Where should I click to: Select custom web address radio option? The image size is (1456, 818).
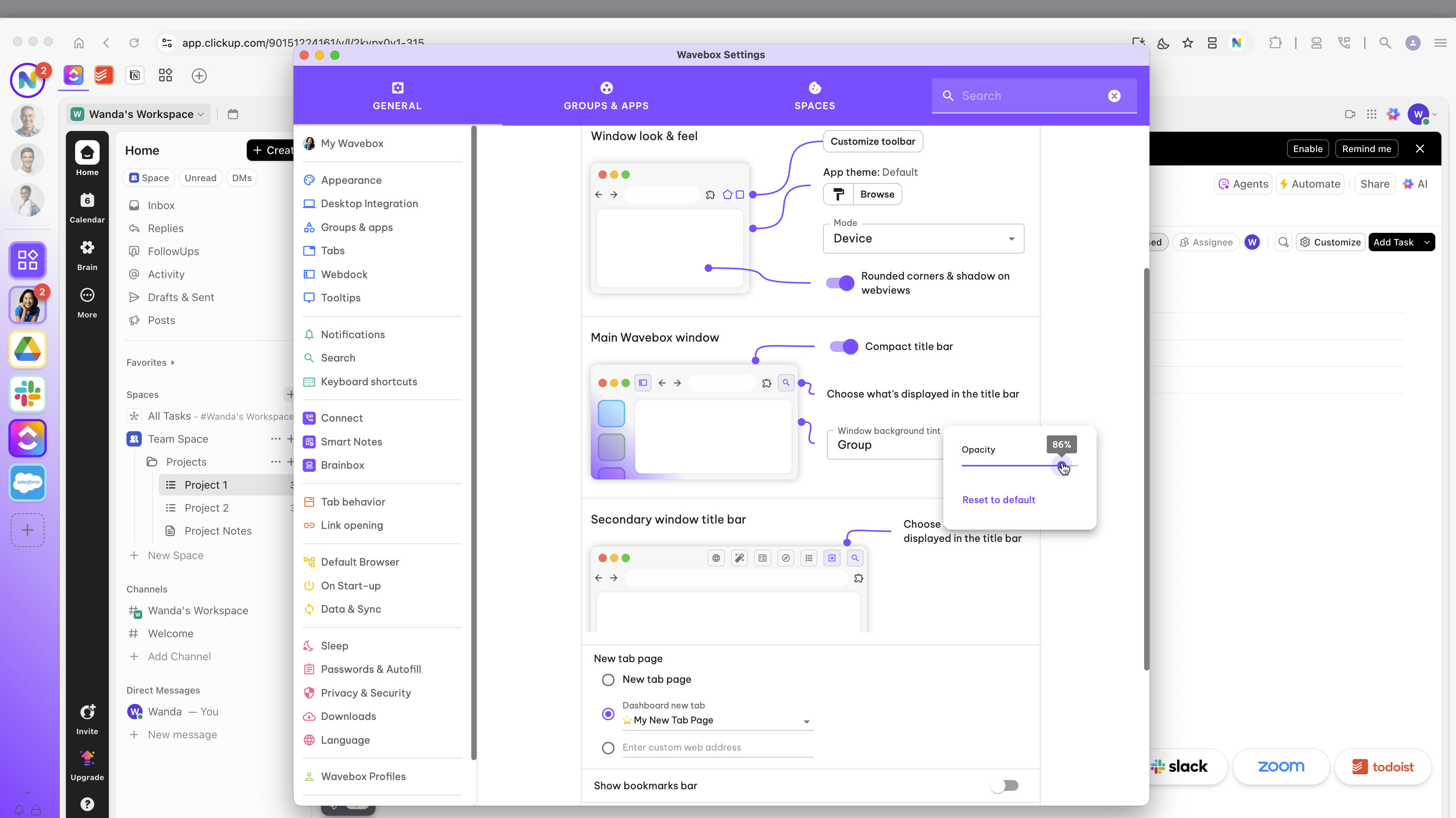pos(608,748)
